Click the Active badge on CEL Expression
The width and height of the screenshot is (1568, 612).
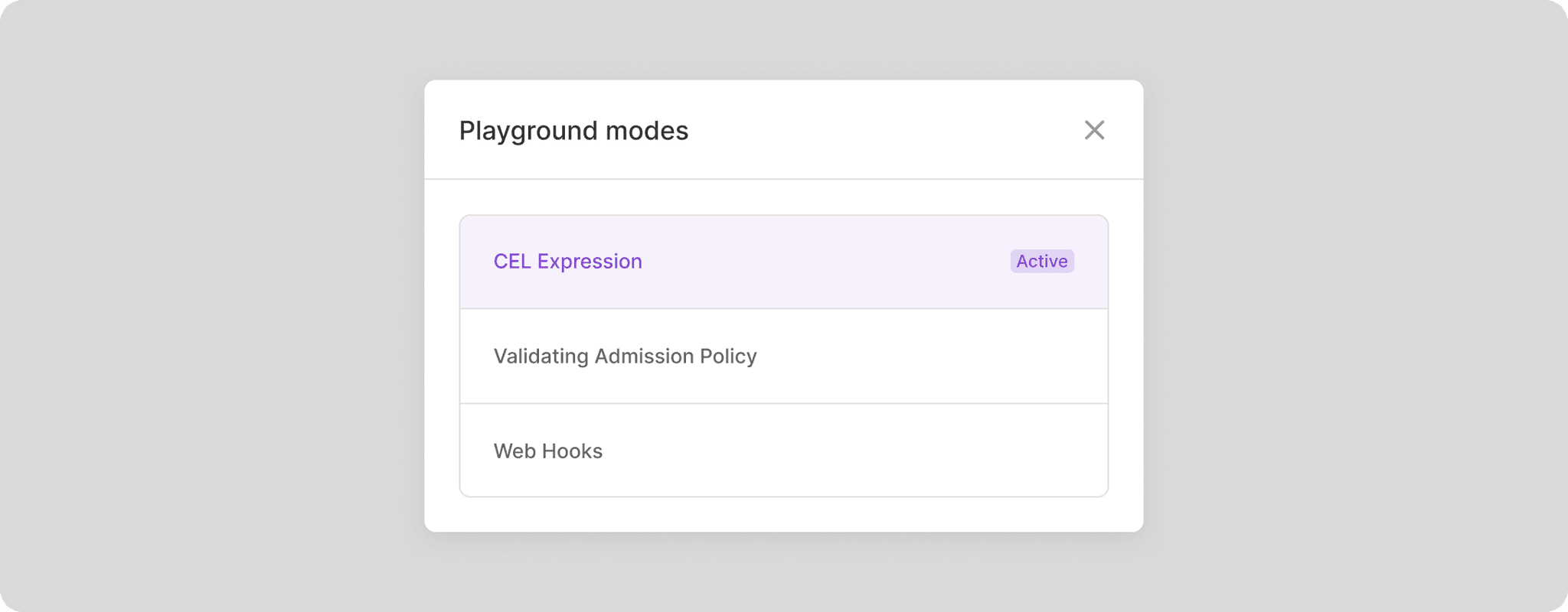(1042, 262)
